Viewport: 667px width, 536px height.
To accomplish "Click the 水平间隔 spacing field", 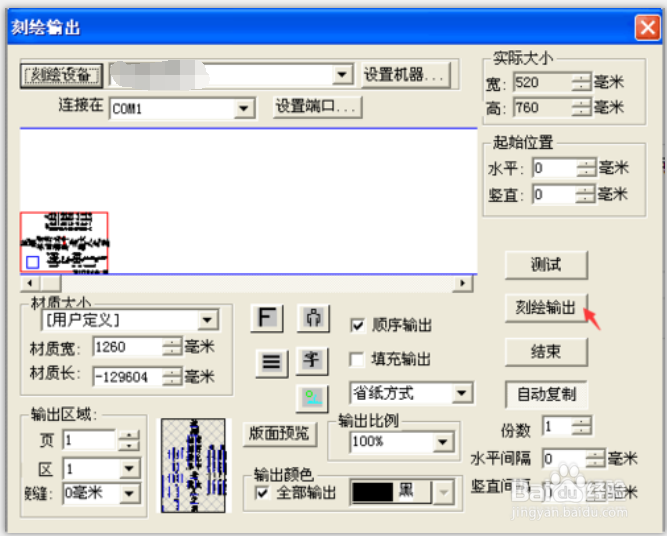I will pyautogui.click(x=564, y=459).
